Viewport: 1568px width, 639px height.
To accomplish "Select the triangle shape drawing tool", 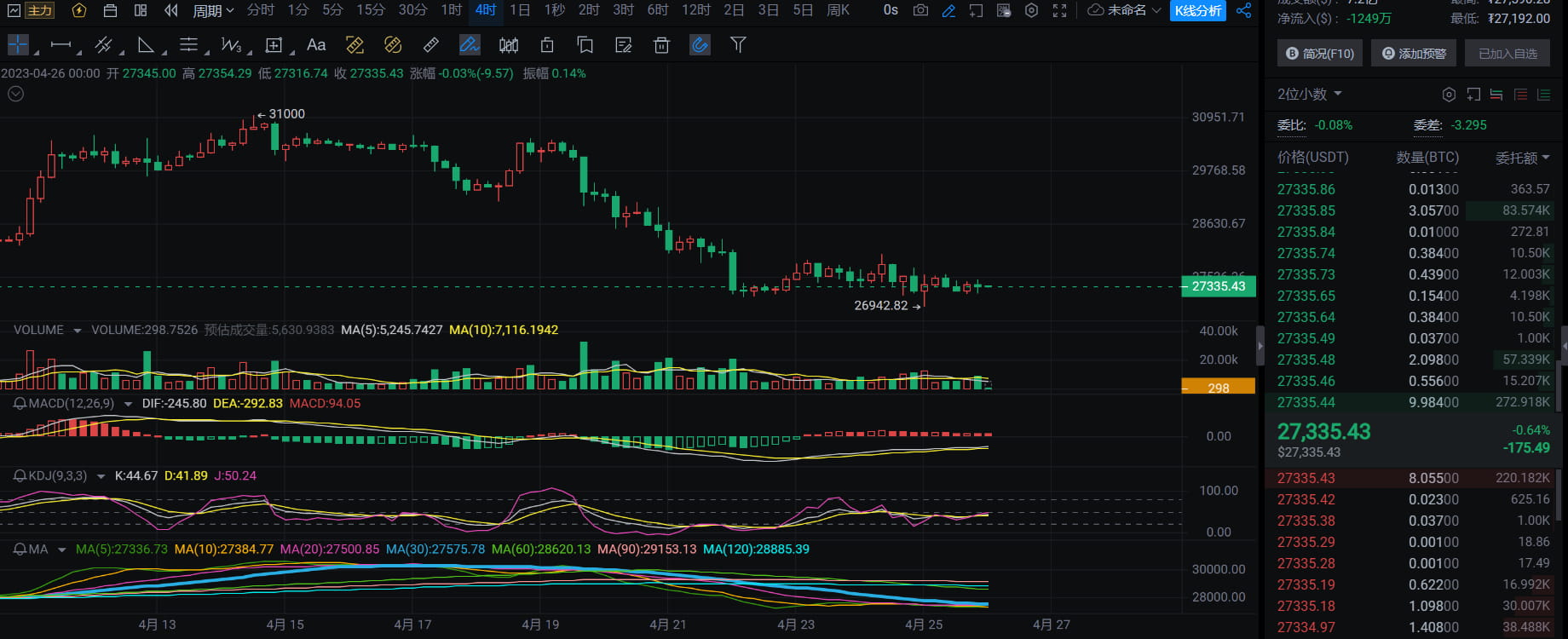I will pos(147,45).
